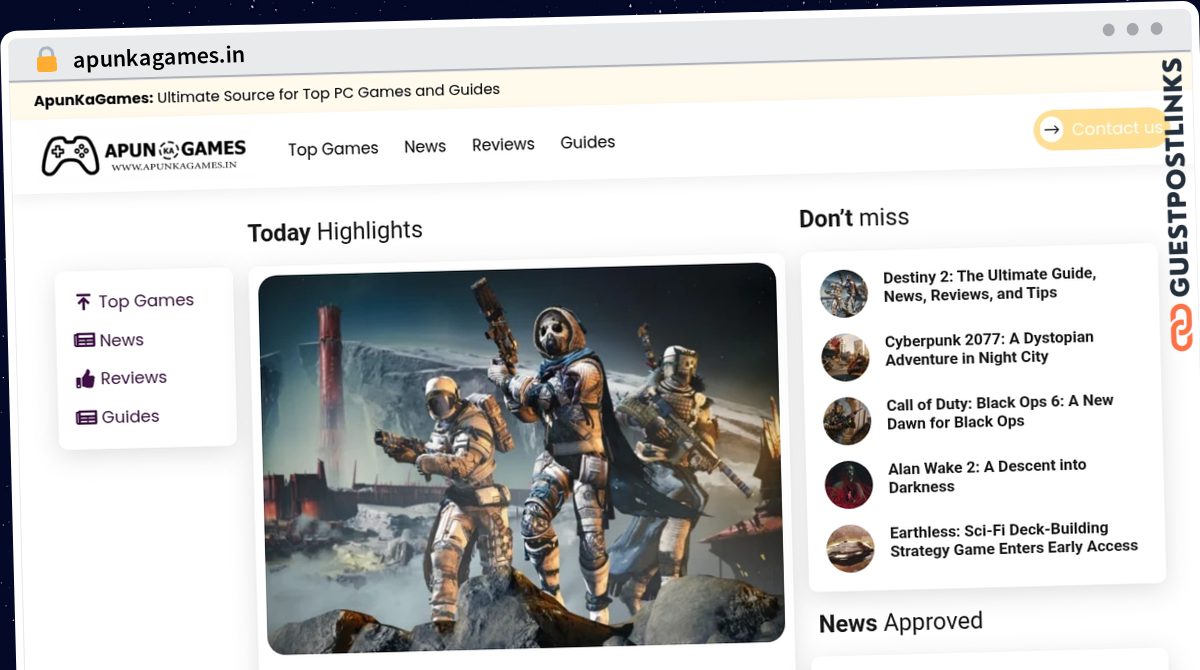1200x670 pixels.
Task: Open Top Games in the header navigation
Action: [x=333, y=149]
